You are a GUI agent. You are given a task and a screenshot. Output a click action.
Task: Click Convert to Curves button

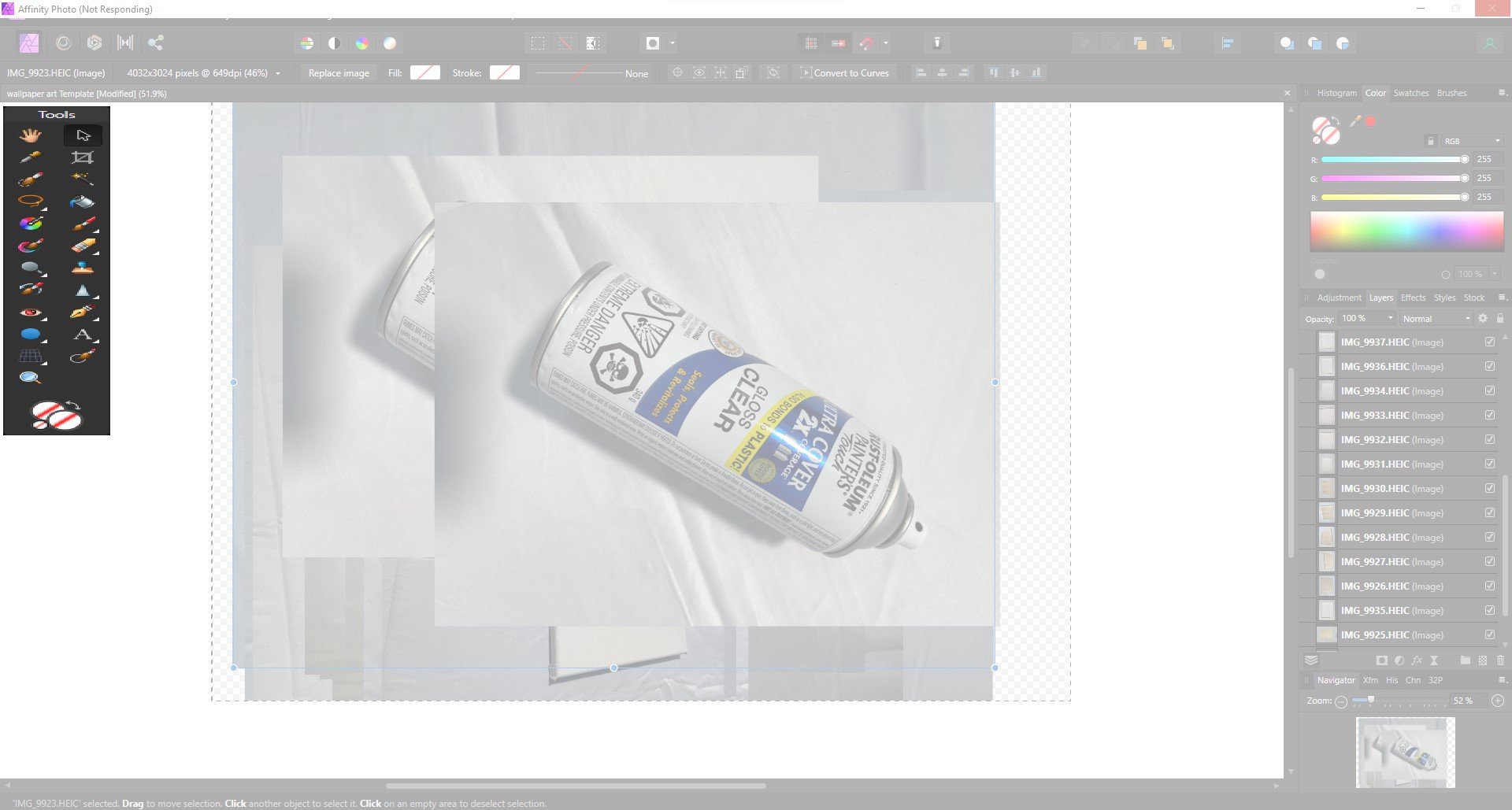tap(844, 73)
